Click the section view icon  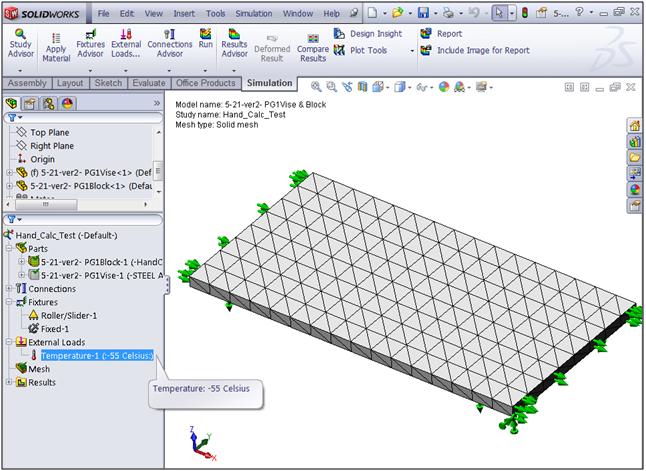tap(362, 87)
